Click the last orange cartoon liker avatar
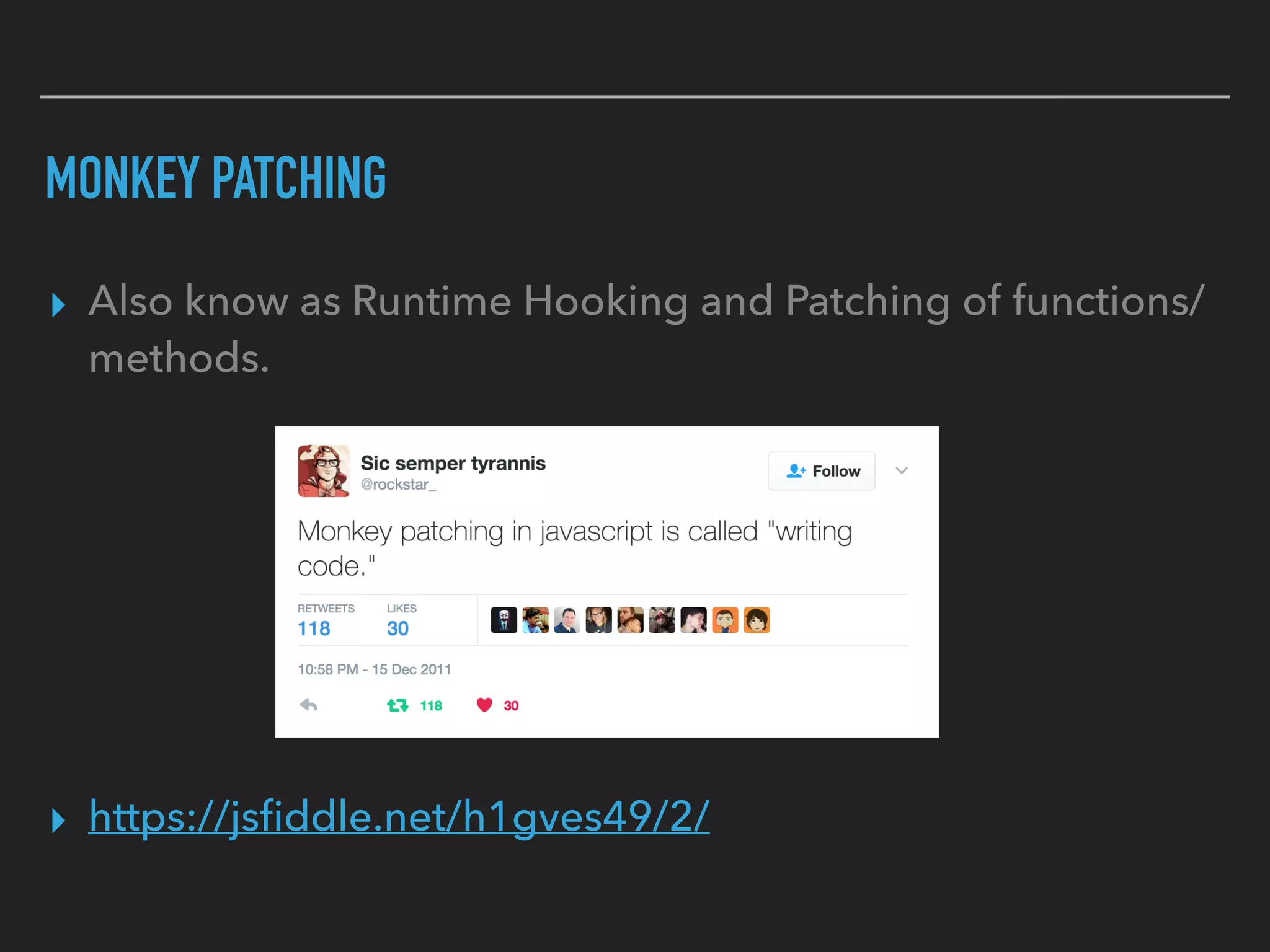The height and width of the screenshot is (952, 1270). (x=757, y=620)
